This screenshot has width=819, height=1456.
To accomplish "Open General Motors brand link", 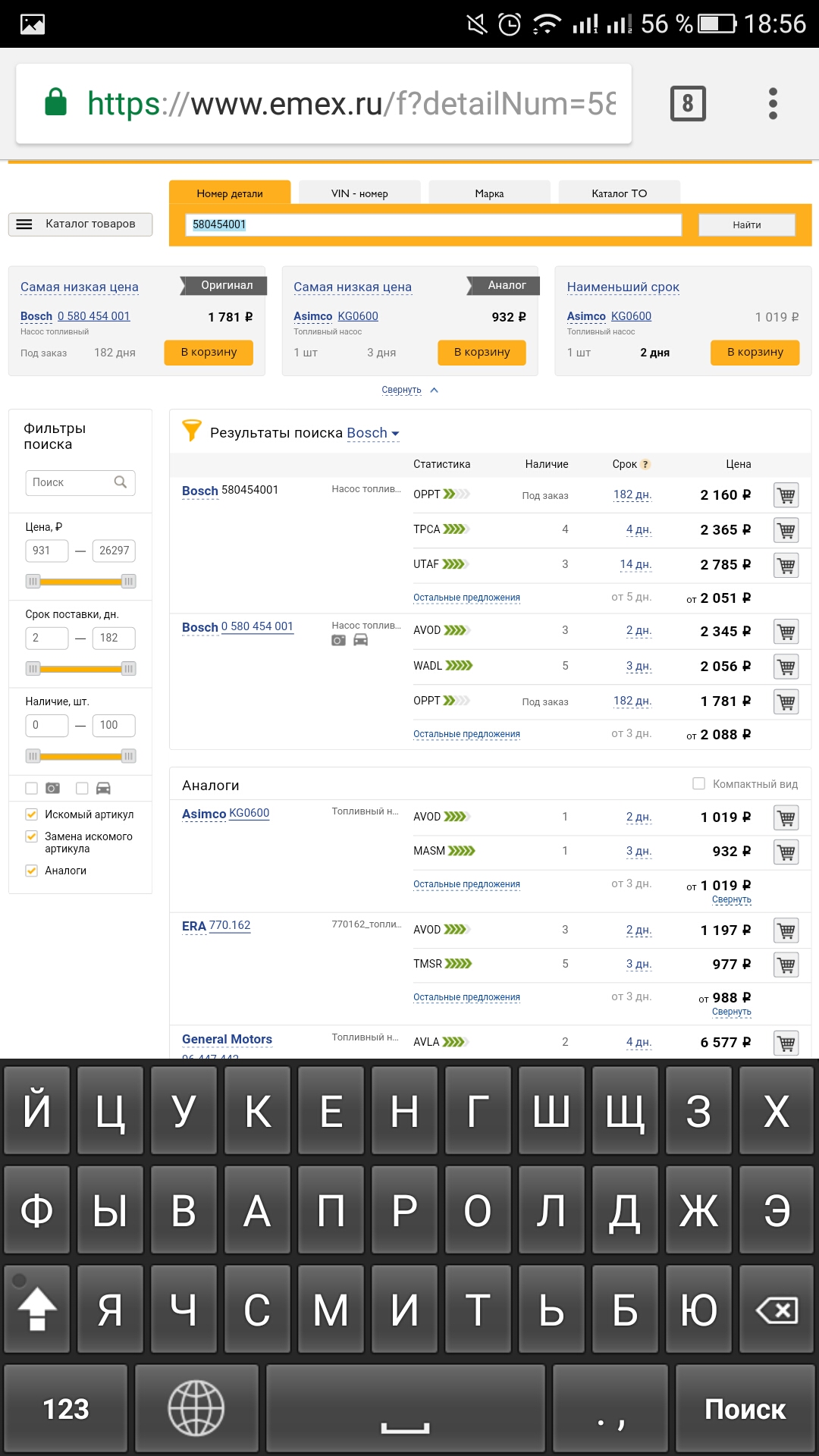I will point(227,1039).
